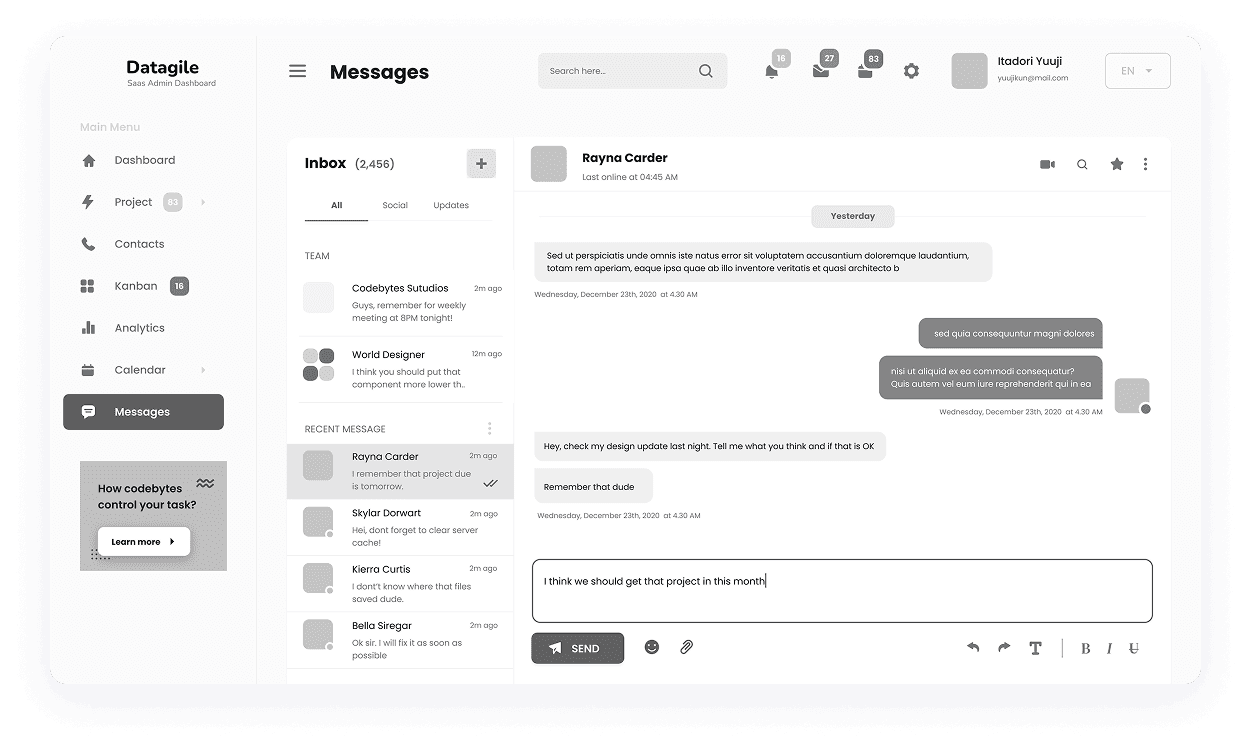
Task: Attach a file to the message
Action: tap(687, 647)
